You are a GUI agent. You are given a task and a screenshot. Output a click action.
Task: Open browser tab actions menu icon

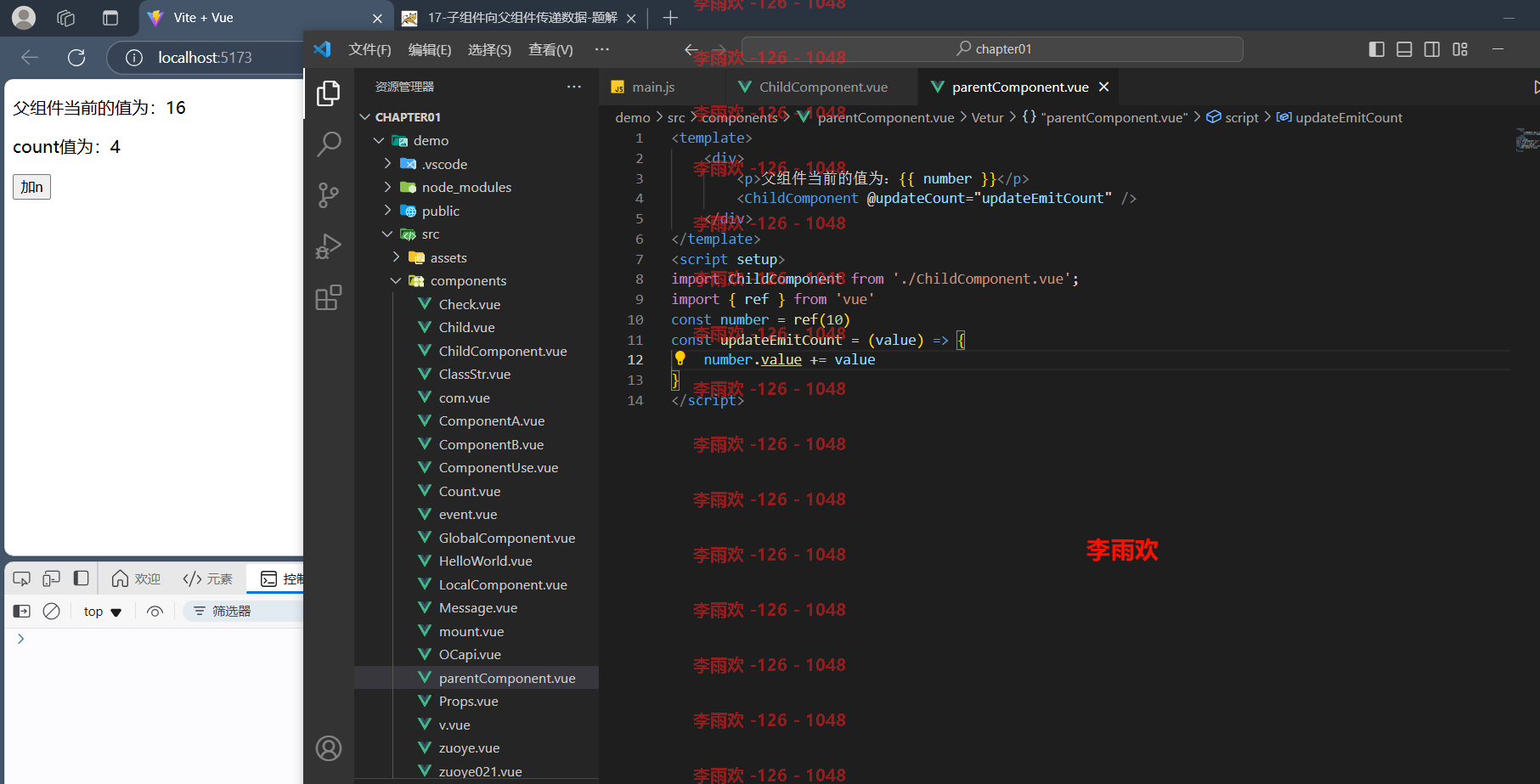(110, 17)
